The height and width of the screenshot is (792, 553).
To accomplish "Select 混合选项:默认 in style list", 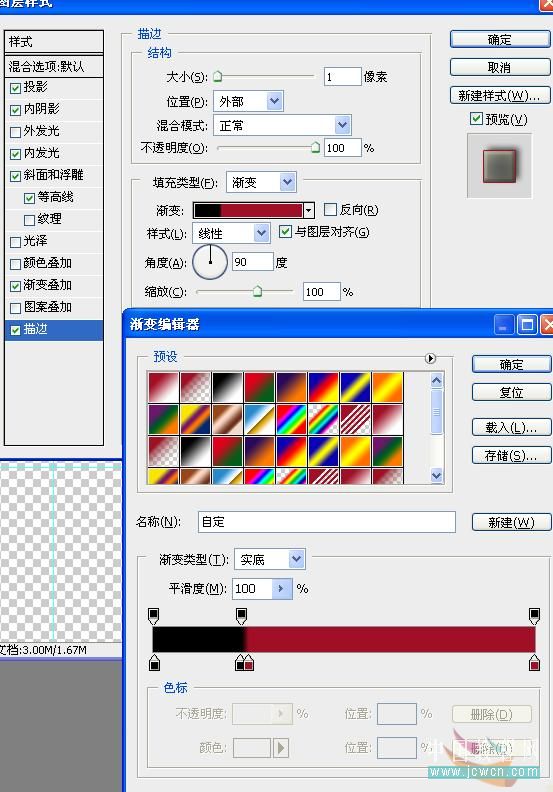I will coord(54,66).
